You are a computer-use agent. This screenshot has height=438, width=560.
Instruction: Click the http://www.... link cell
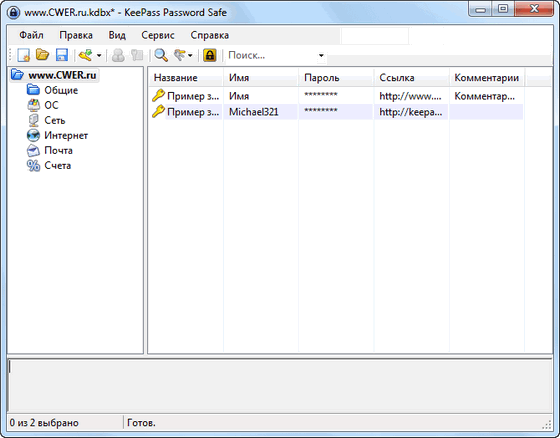click(410, 96)
